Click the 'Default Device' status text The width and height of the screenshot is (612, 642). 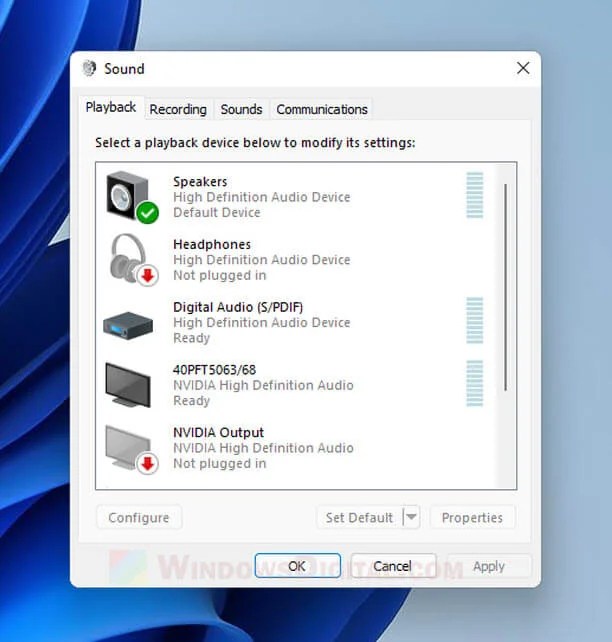(217, 212)
